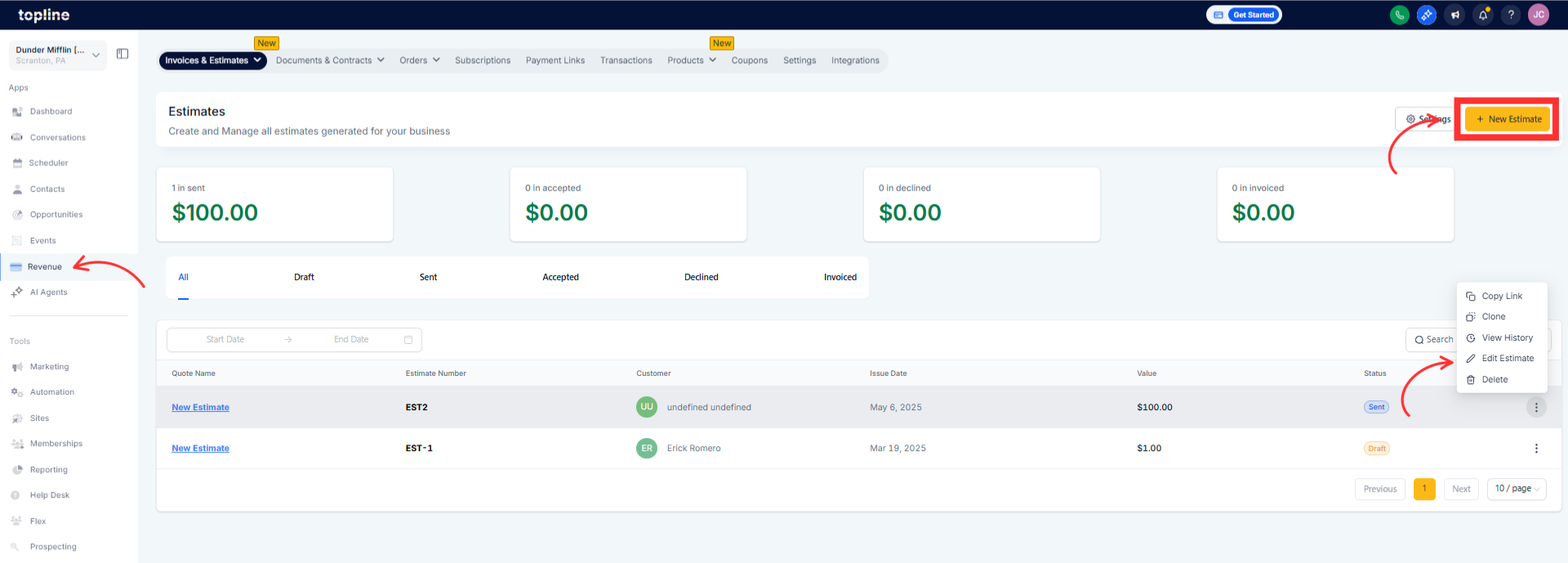Go to Previous page
1568x563 pixels.
(x=1380, y=489)
